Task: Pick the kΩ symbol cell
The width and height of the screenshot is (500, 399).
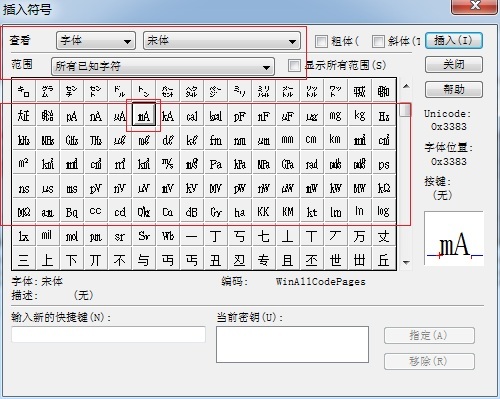Action: pos(384,188)
